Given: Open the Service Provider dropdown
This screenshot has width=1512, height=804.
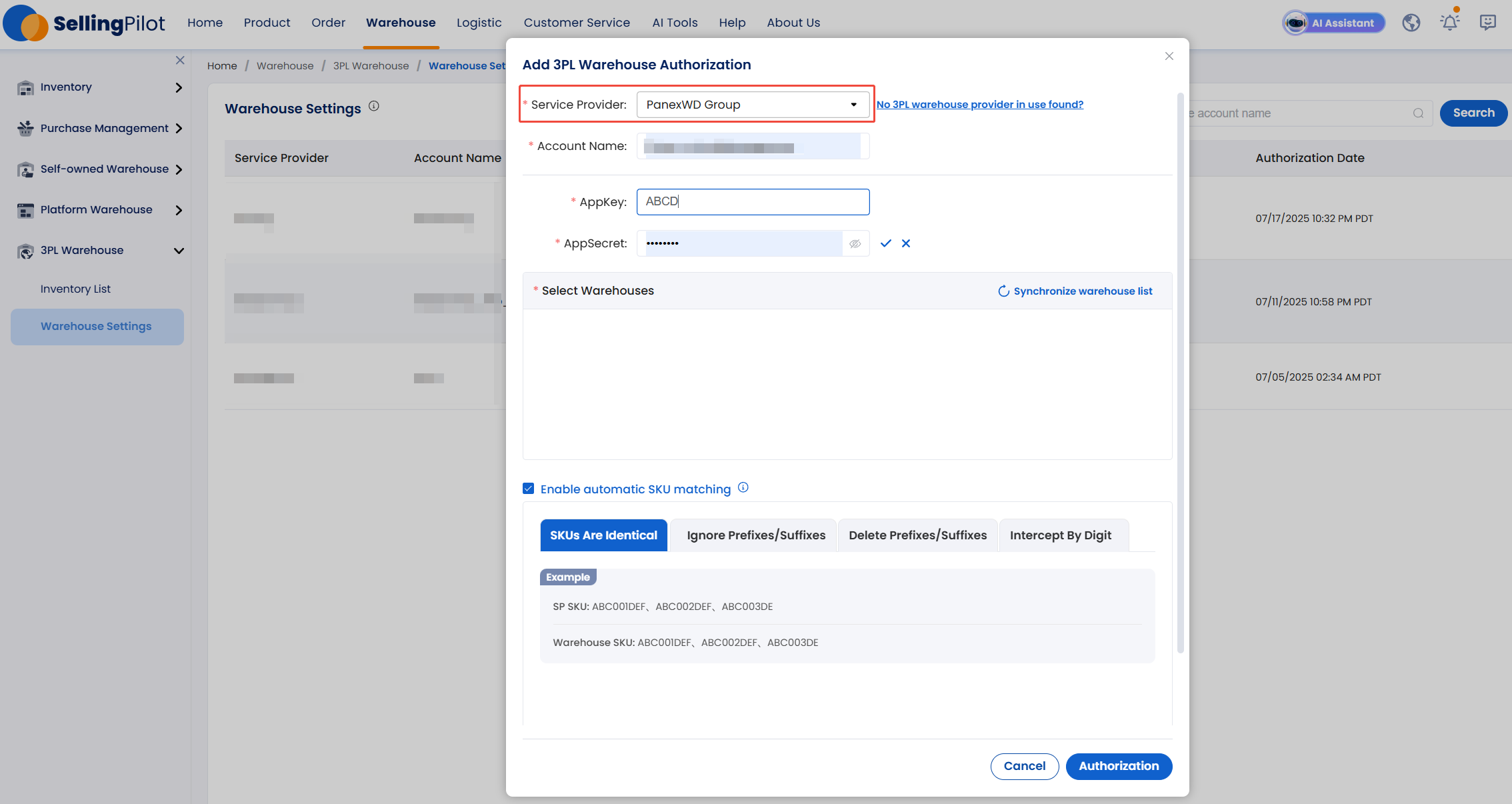Looking at the screenshot, I should (753, 105).
